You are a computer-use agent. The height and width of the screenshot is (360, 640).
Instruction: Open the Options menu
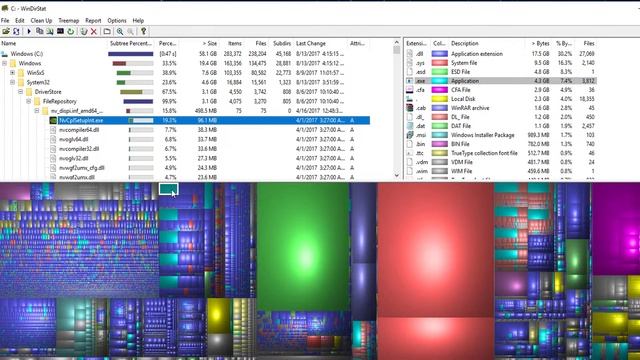[x=117, y=20]
